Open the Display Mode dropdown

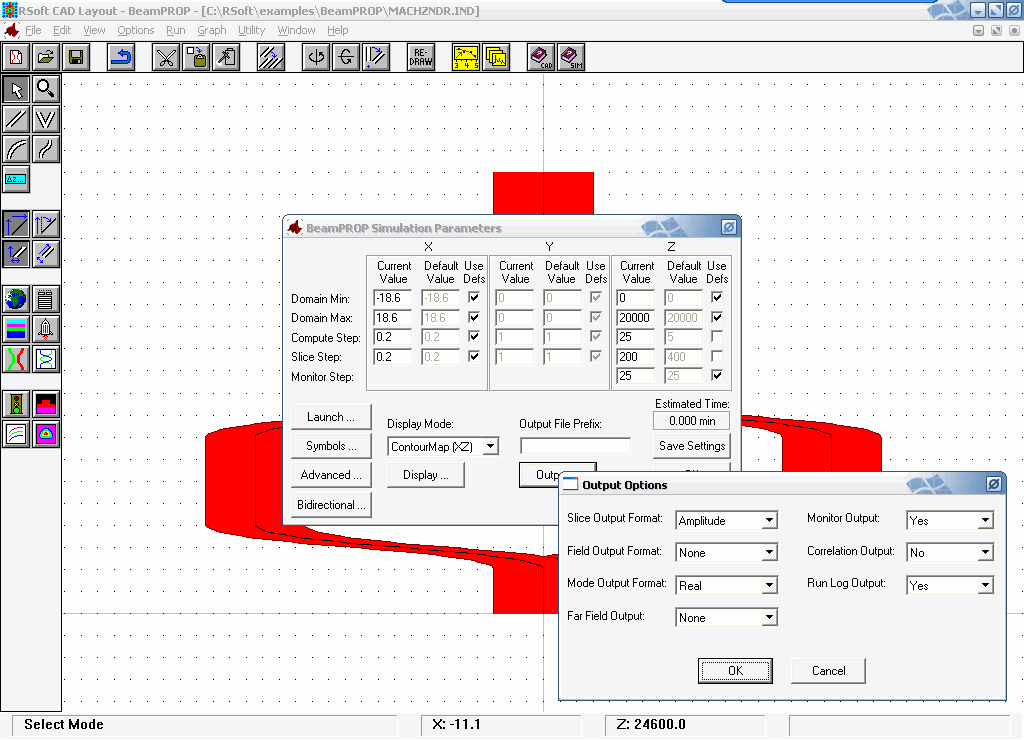coord(490,447)
